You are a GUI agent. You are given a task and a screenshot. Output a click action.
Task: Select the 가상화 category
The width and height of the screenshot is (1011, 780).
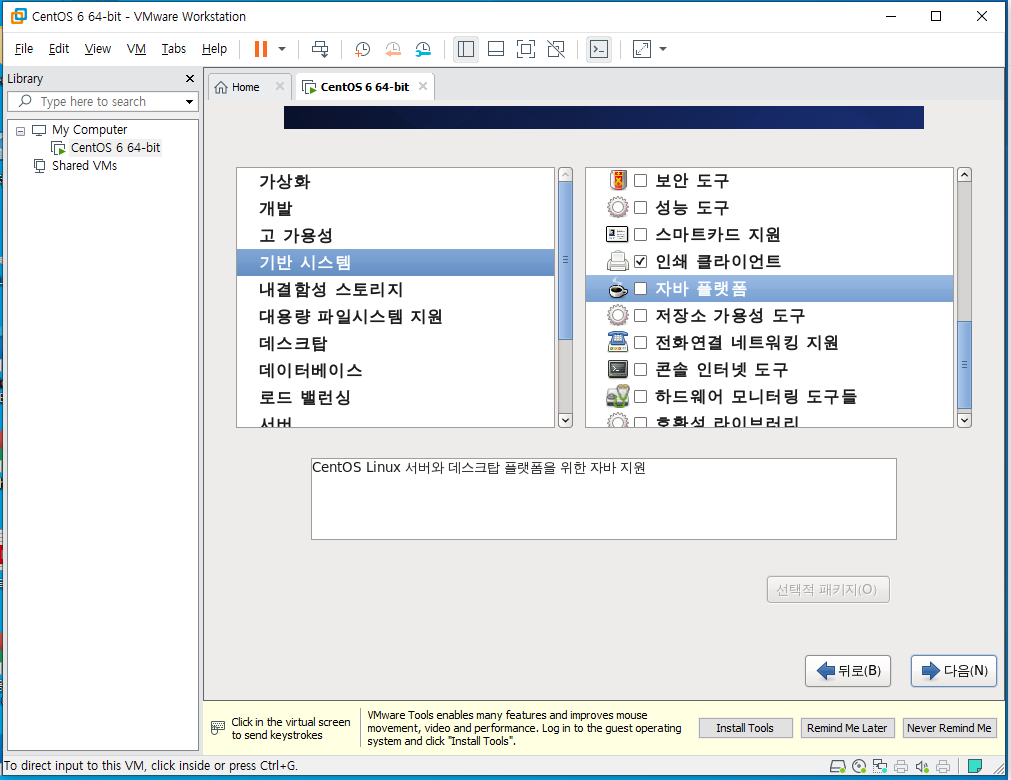tap(395, 182)
